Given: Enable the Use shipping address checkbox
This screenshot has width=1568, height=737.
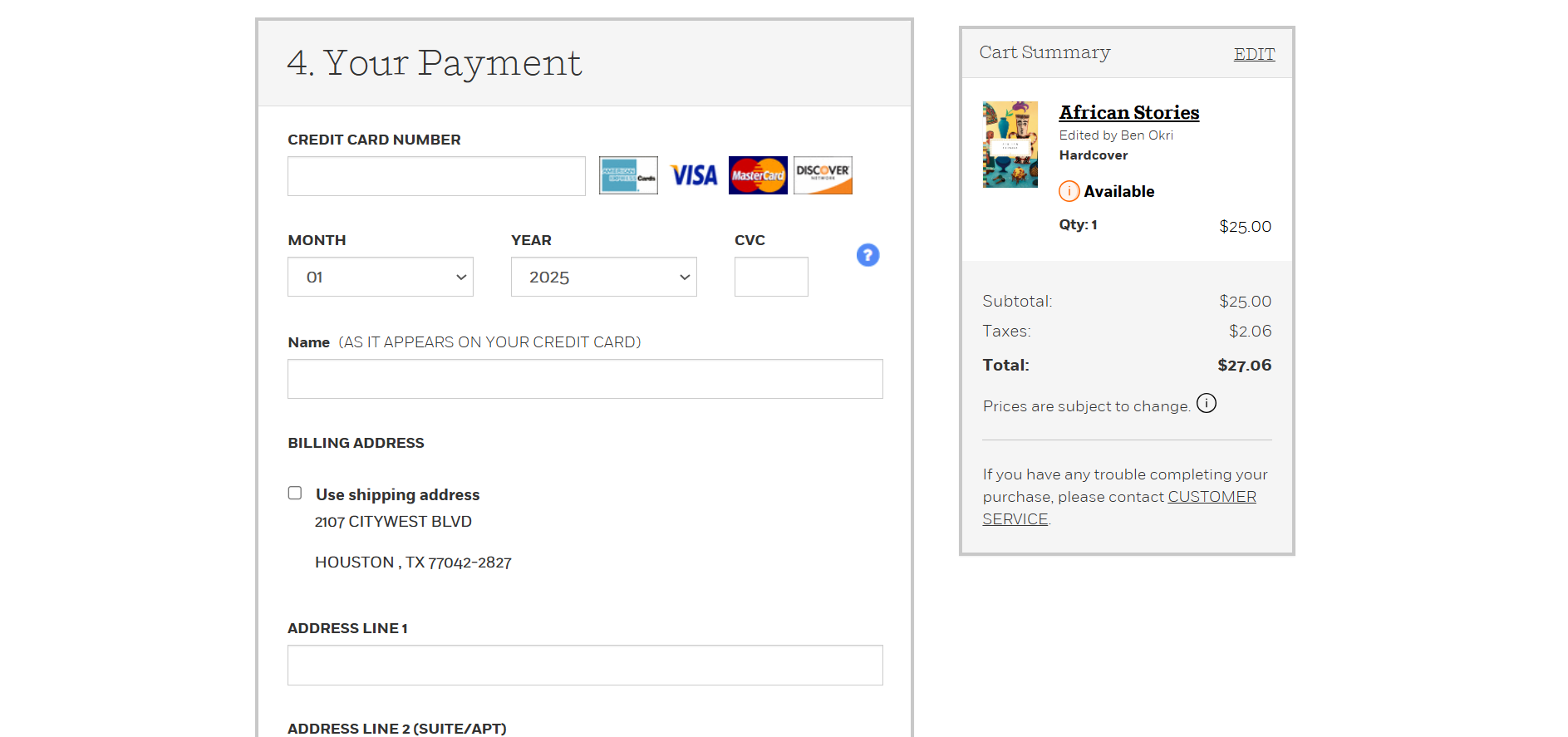Looking at the screenshot, I should pos(295,493).
